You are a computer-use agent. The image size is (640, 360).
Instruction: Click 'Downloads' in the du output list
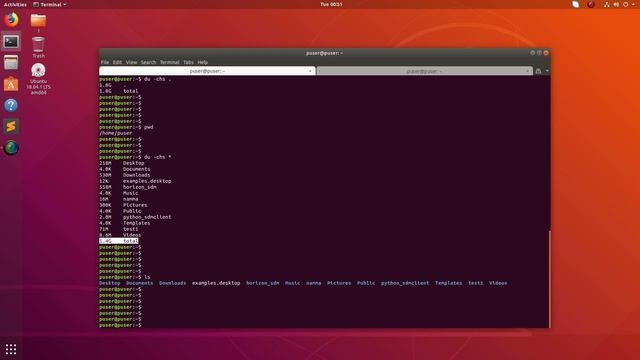click(x=136, y=175)
